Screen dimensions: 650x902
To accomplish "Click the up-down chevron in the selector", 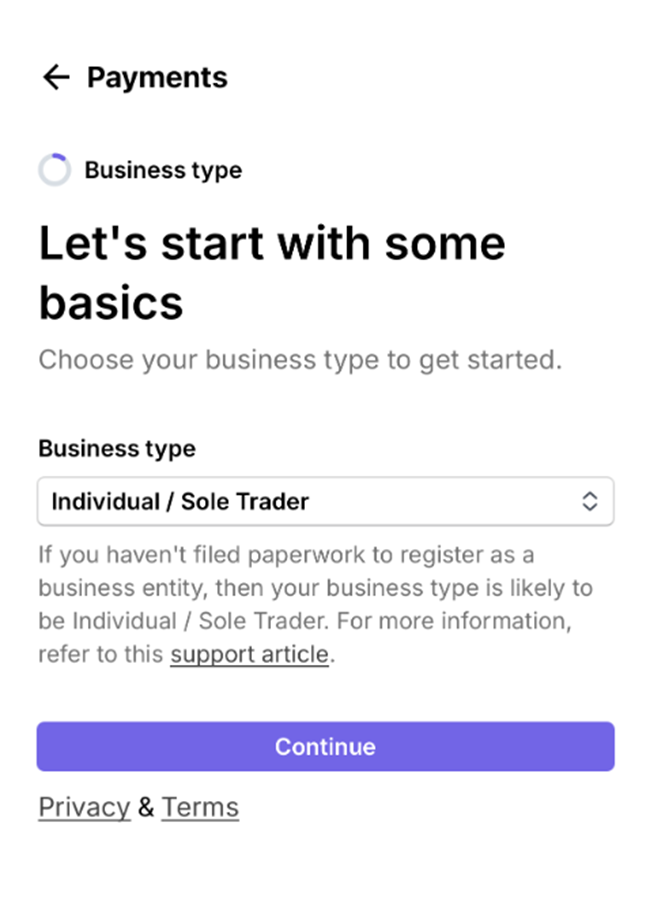I will pyautogui.click(x=590, y=501).
